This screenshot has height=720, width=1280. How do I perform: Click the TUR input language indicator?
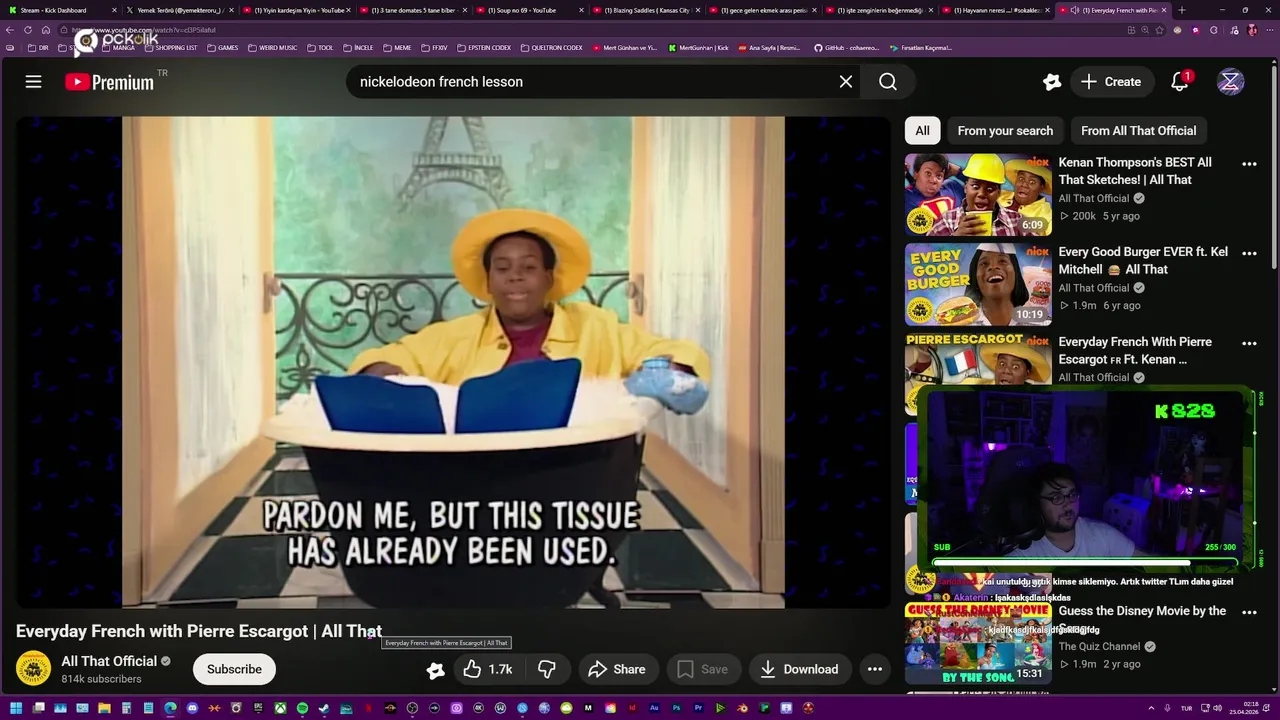(1186, 709)
